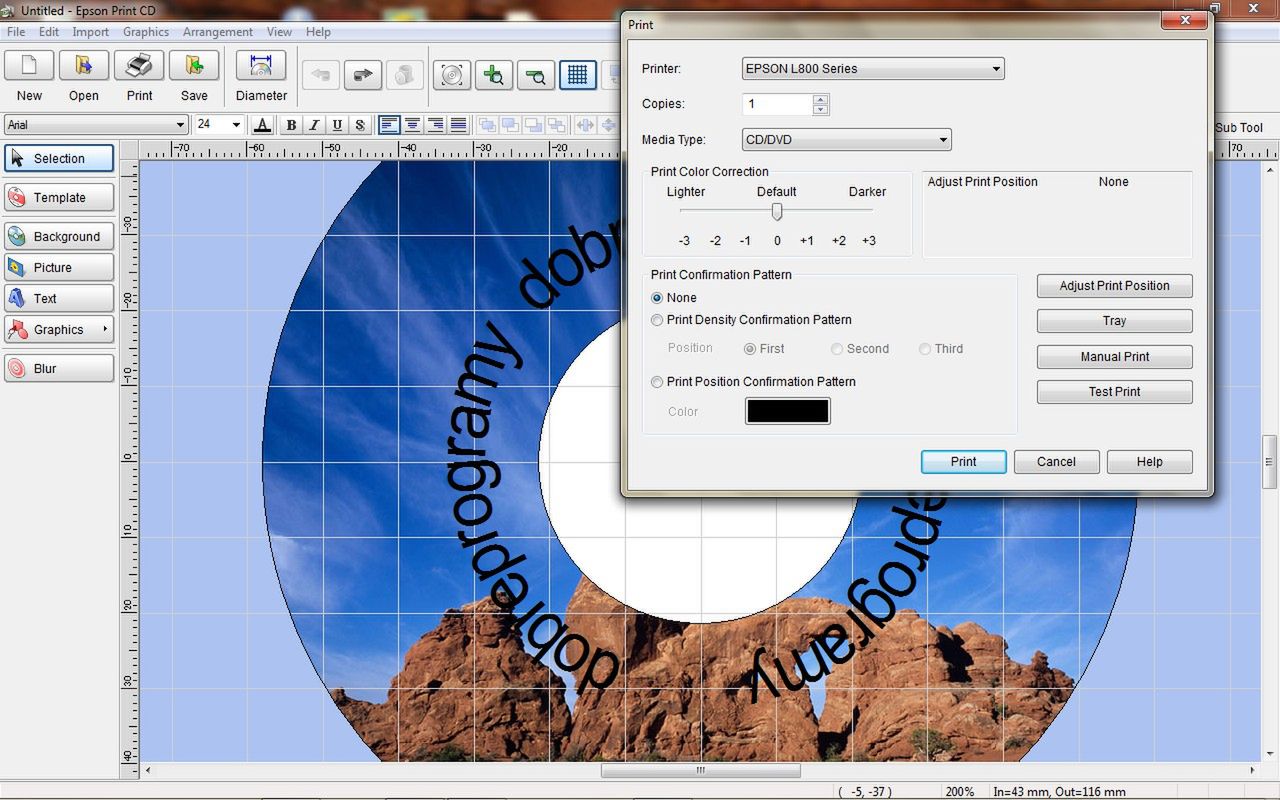Open the Diameter settings tool
Image resolution: width=1280 pixels, height=800 pixels.
261,66
